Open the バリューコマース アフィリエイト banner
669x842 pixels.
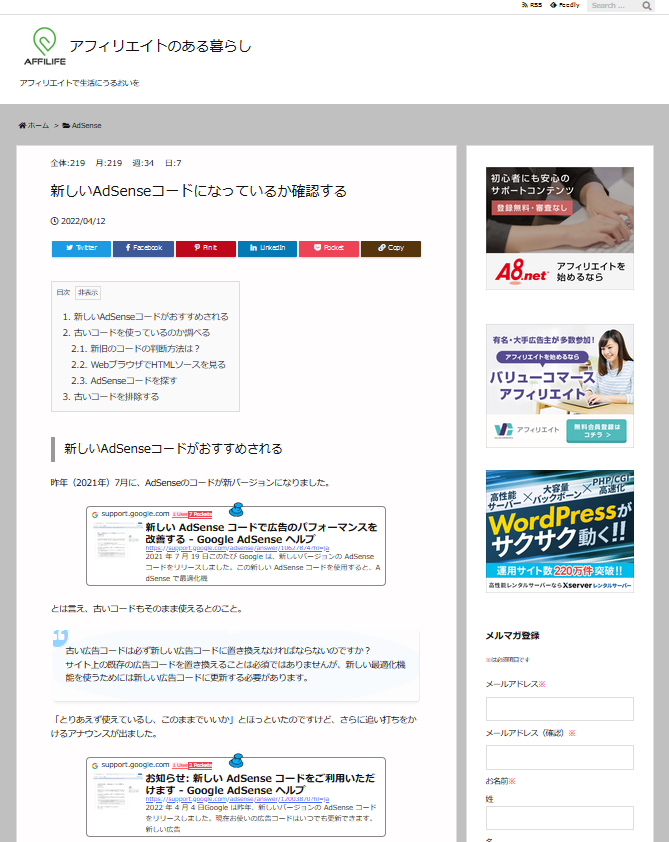pyautogui.click(x=559, y=386)
